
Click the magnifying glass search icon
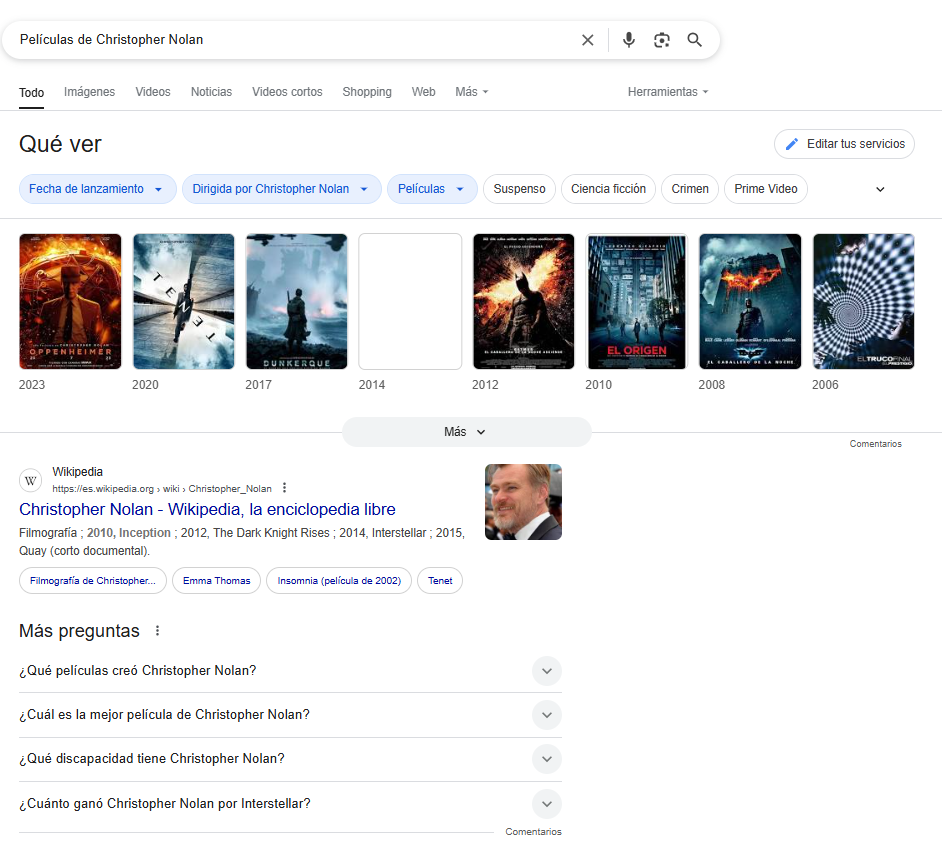pos(695,40)
